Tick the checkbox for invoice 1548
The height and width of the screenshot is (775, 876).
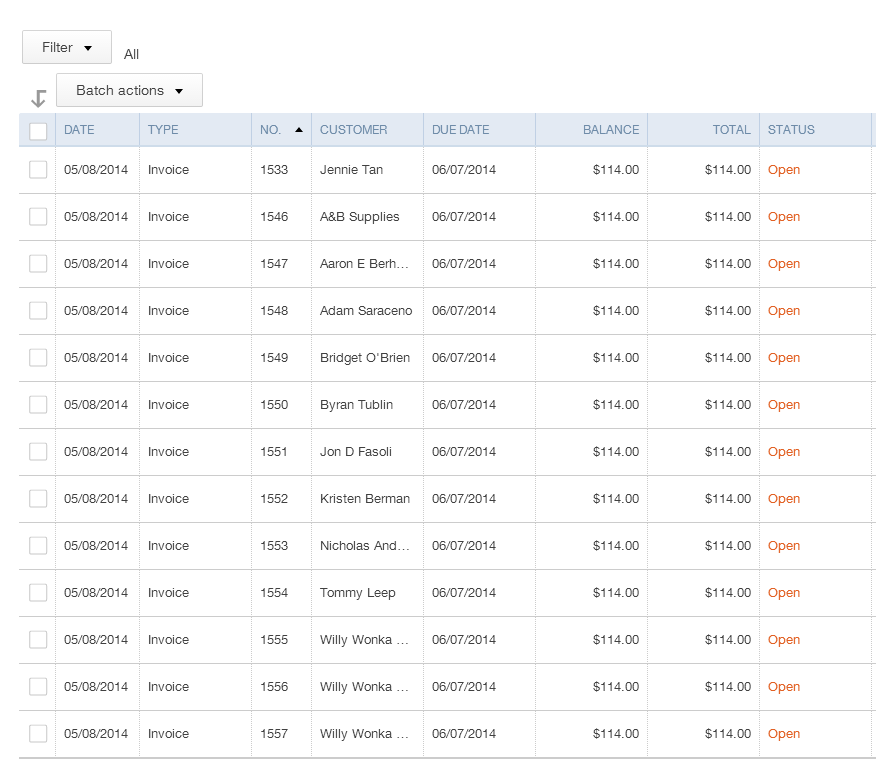[38, 311]
